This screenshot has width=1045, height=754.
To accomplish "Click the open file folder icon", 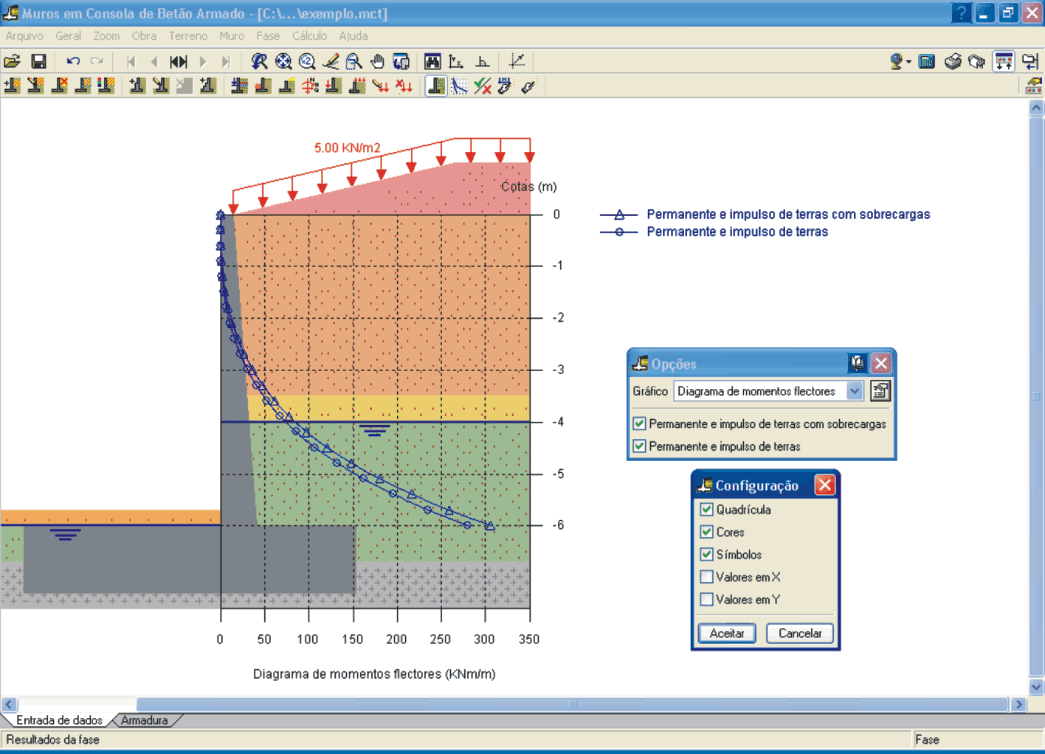I will [12, 62].
